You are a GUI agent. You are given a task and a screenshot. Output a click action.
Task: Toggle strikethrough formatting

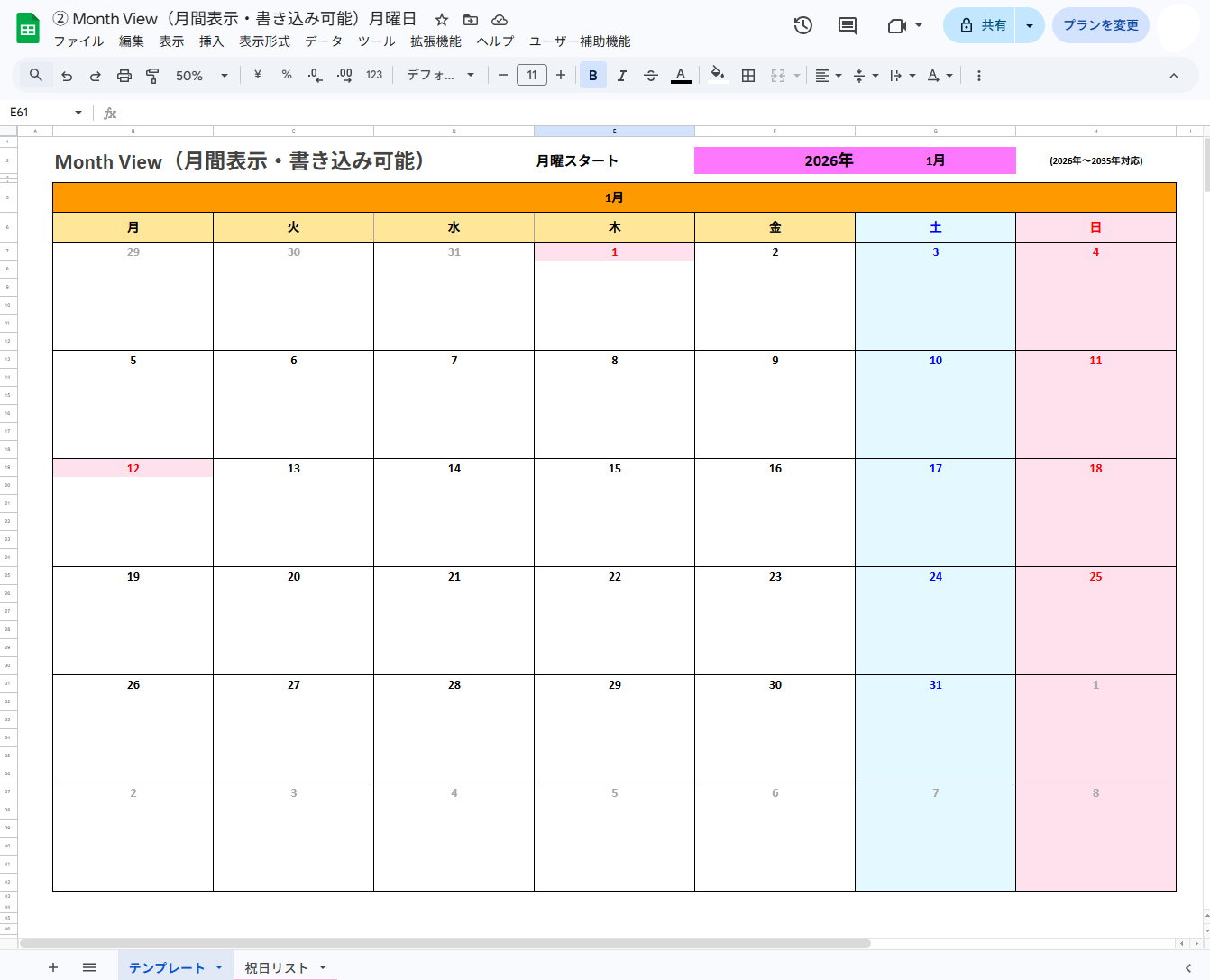point(651,75)
